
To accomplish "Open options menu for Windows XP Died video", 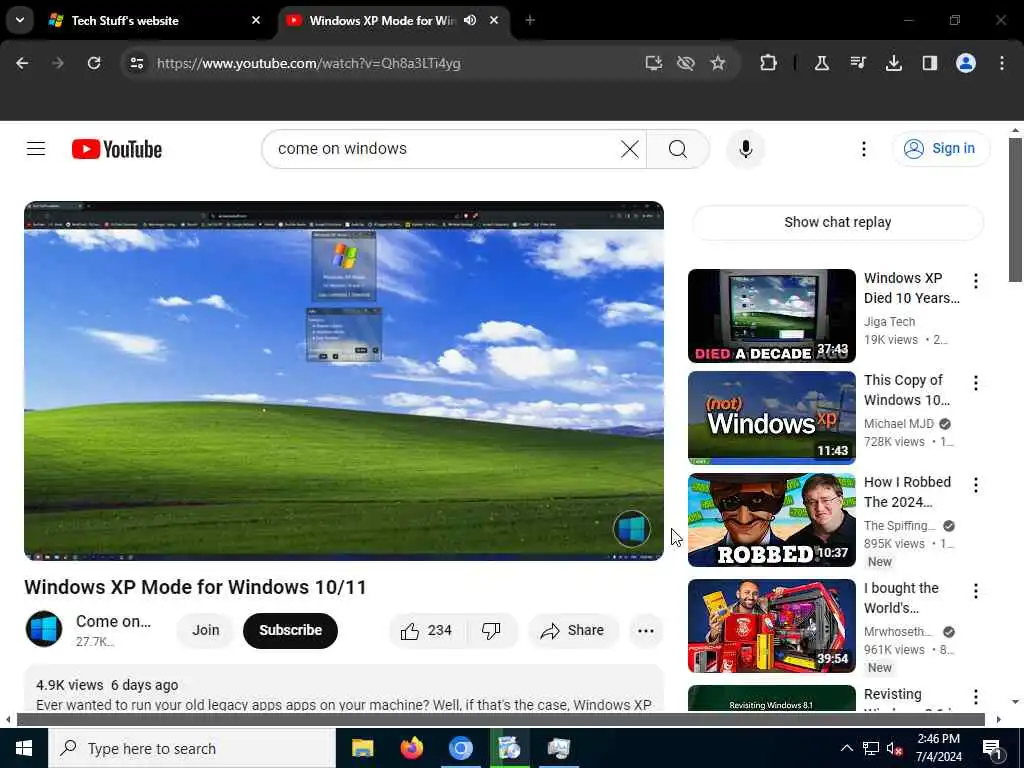I will (x=976, y=281).
